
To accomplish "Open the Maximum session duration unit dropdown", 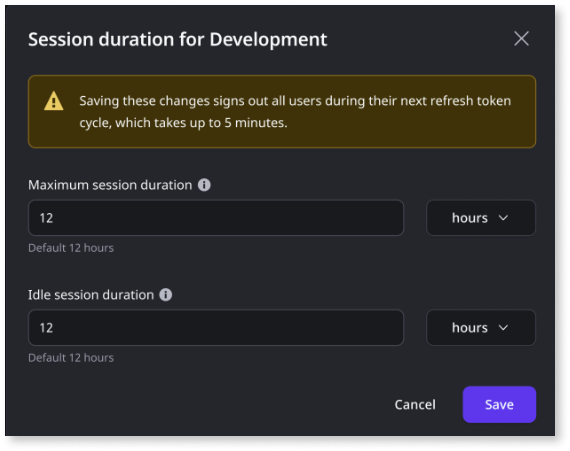I will (481, 218).
